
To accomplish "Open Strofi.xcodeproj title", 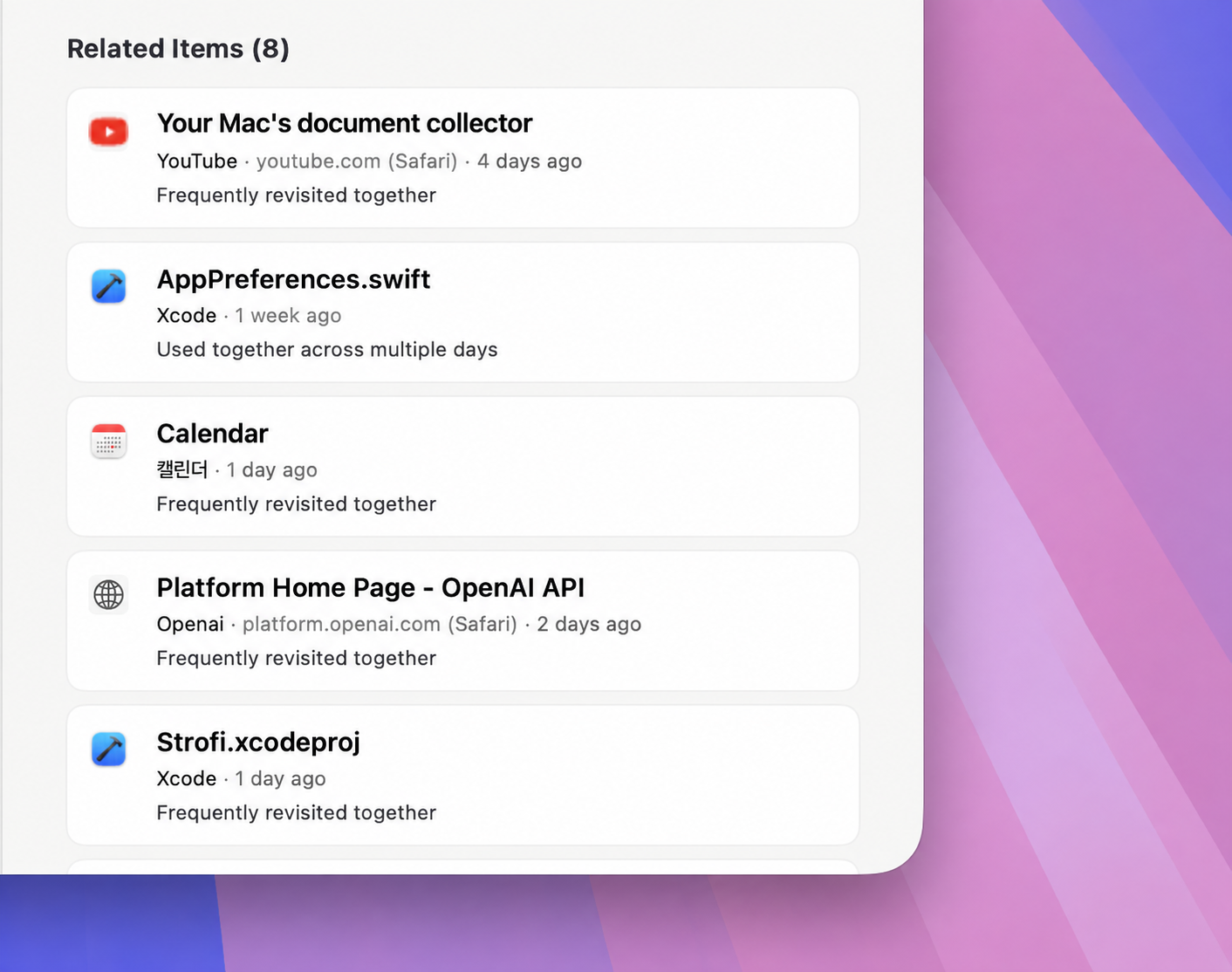I will (258, 743).
